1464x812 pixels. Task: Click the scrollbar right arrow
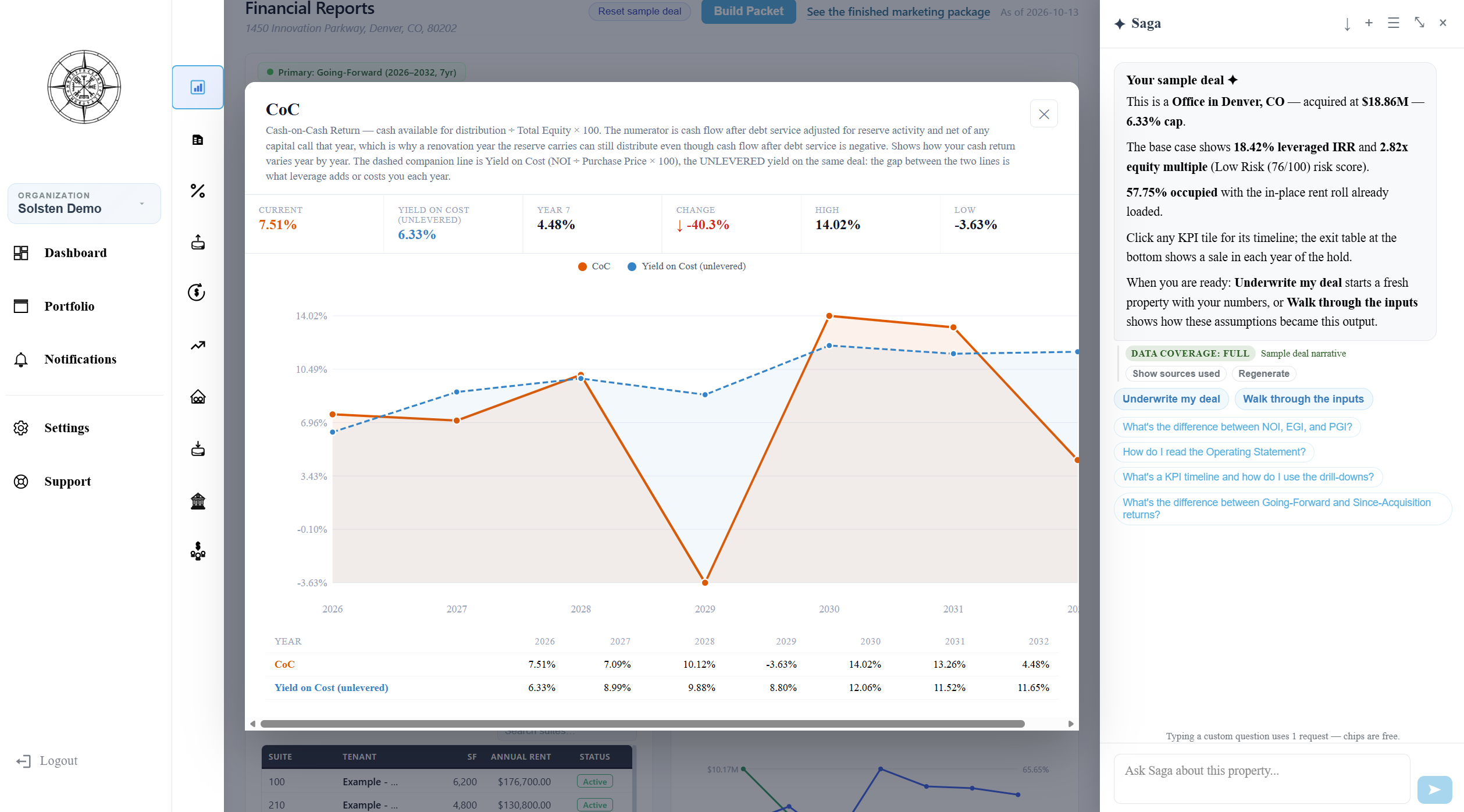1071,724
